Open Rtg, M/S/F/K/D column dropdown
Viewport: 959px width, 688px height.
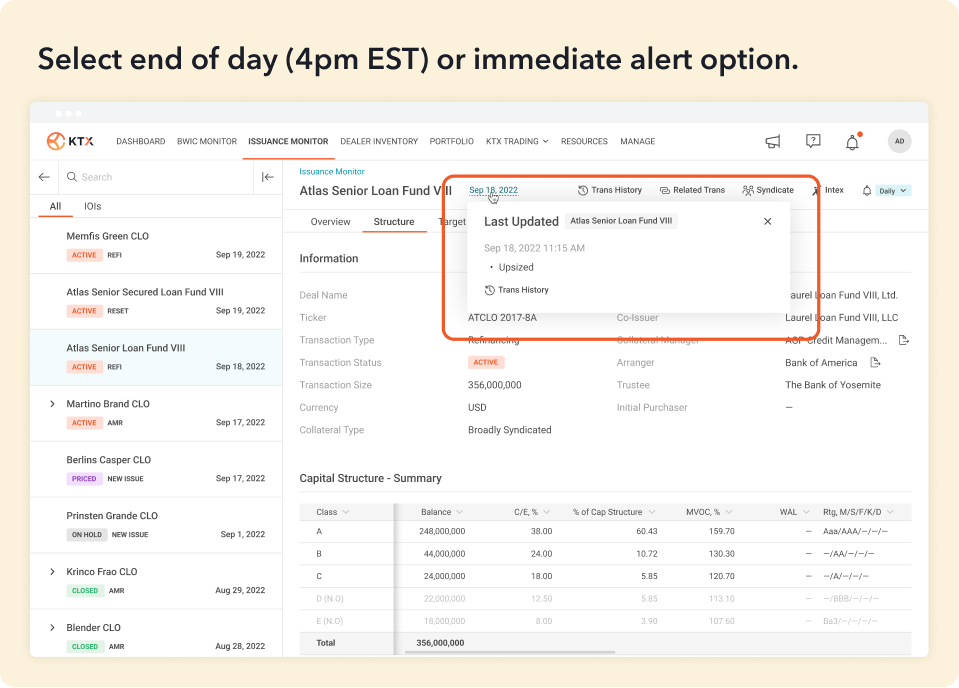click(890, 512)
